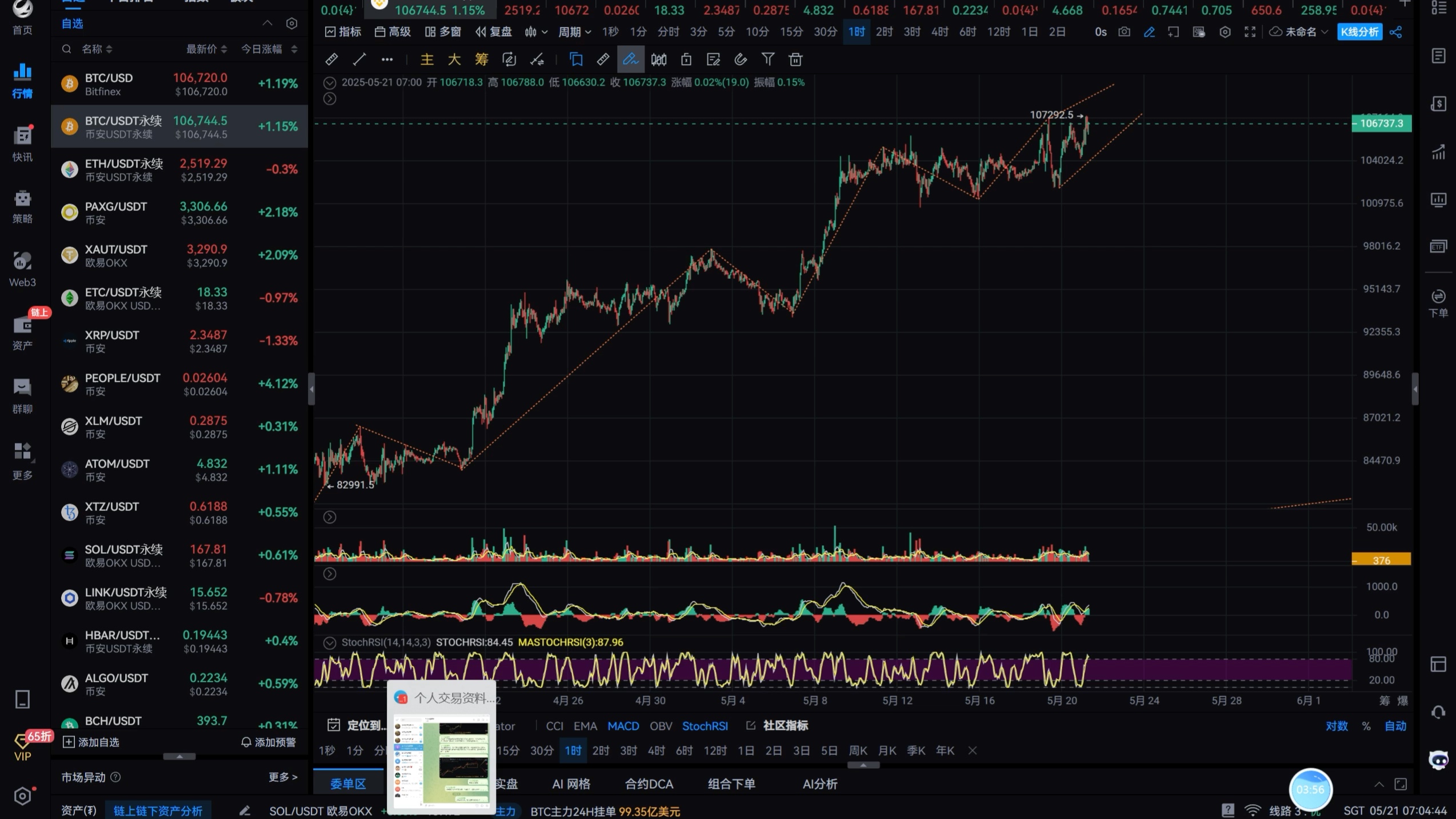Open the Web3 sidebar icon
The width and height of the screenshot is (1456, 819).
pos(22,269)
